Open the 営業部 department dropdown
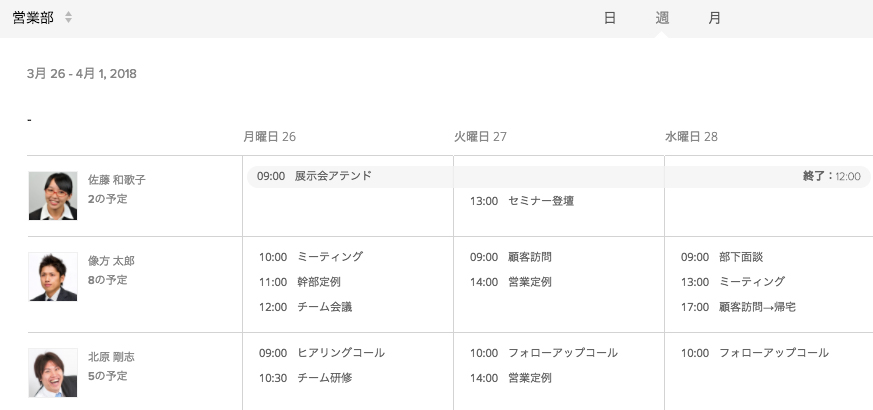 (33, 18)
